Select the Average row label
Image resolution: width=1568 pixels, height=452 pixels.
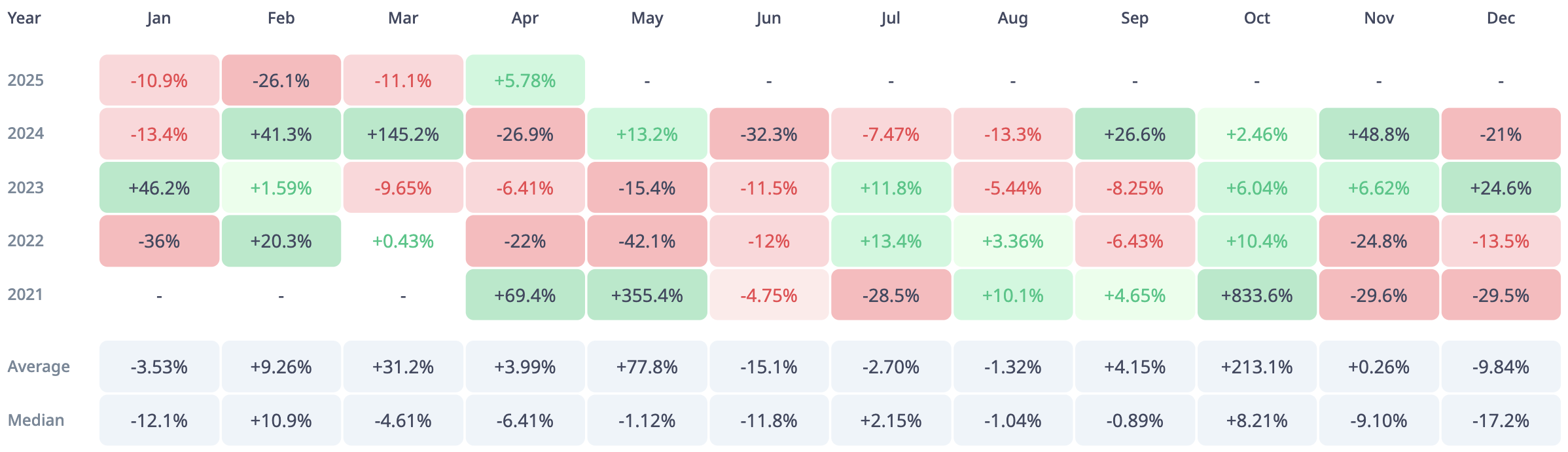pos(39,367)
